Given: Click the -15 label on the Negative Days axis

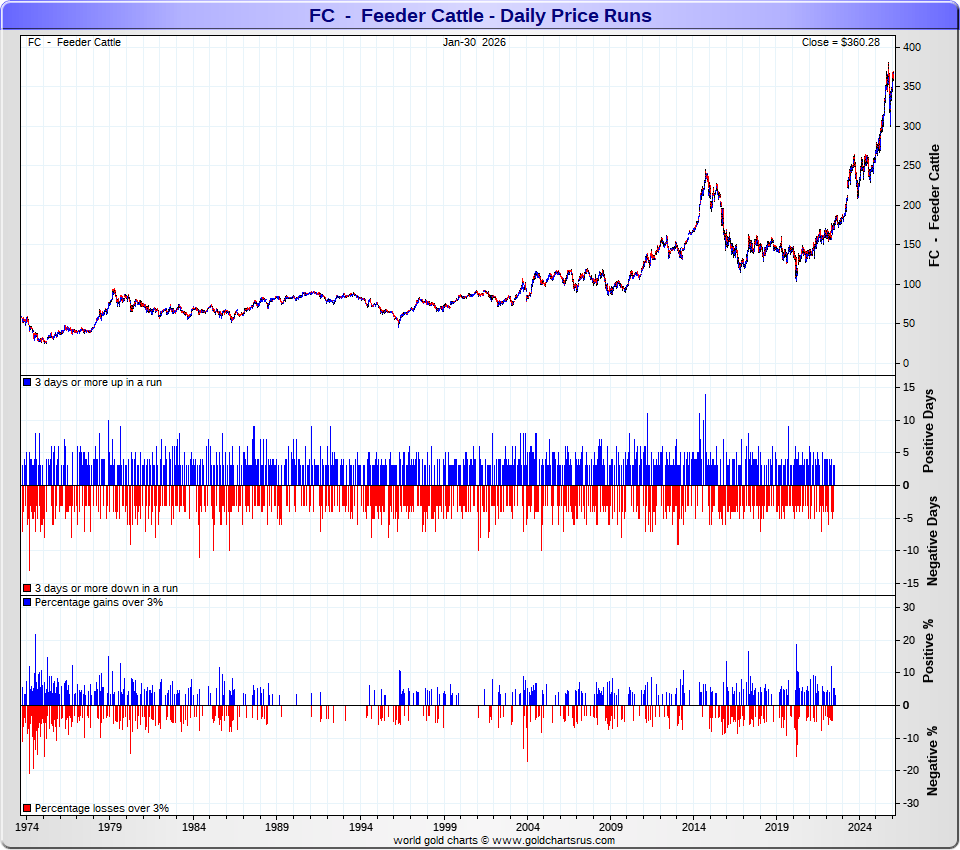Looking at the screenshot, I should point(910,583).
